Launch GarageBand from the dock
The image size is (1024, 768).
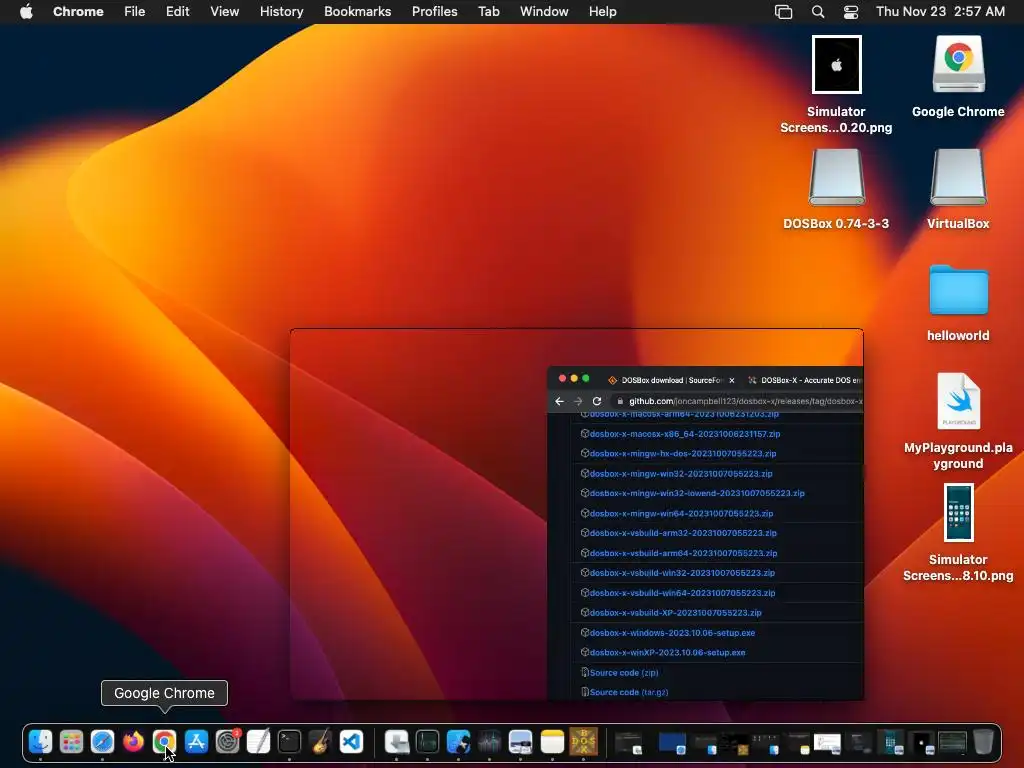point(320,742)
